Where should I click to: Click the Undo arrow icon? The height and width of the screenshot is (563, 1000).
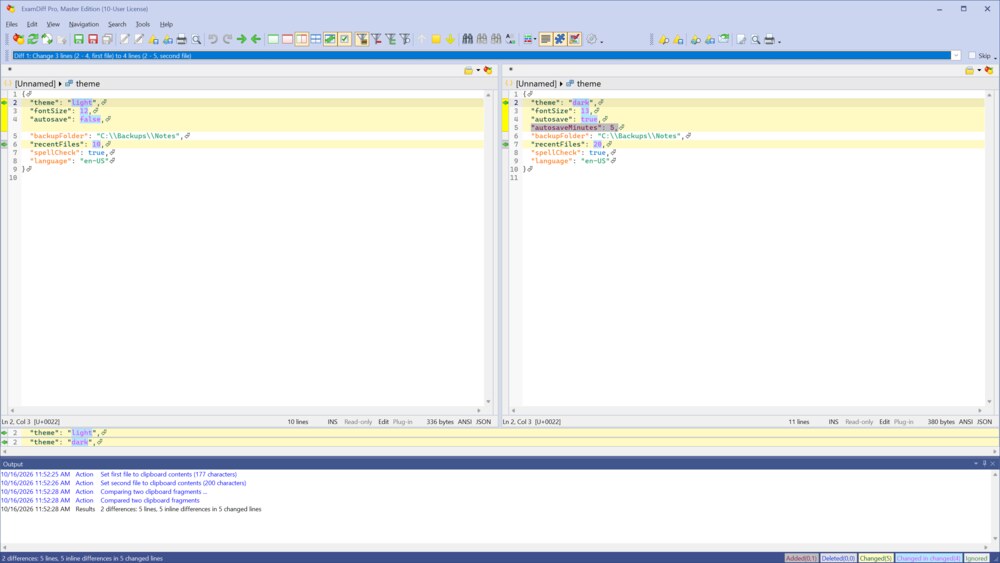tap(213, 40)
